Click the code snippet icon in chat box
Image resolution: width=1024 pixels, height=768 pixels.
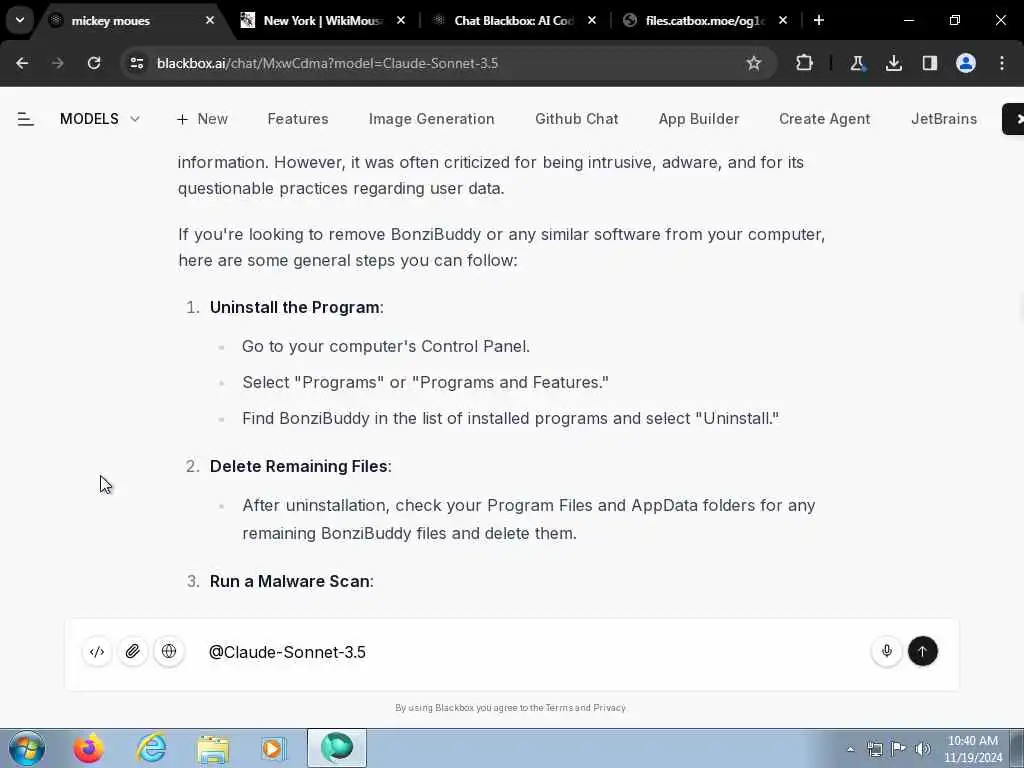97,651
